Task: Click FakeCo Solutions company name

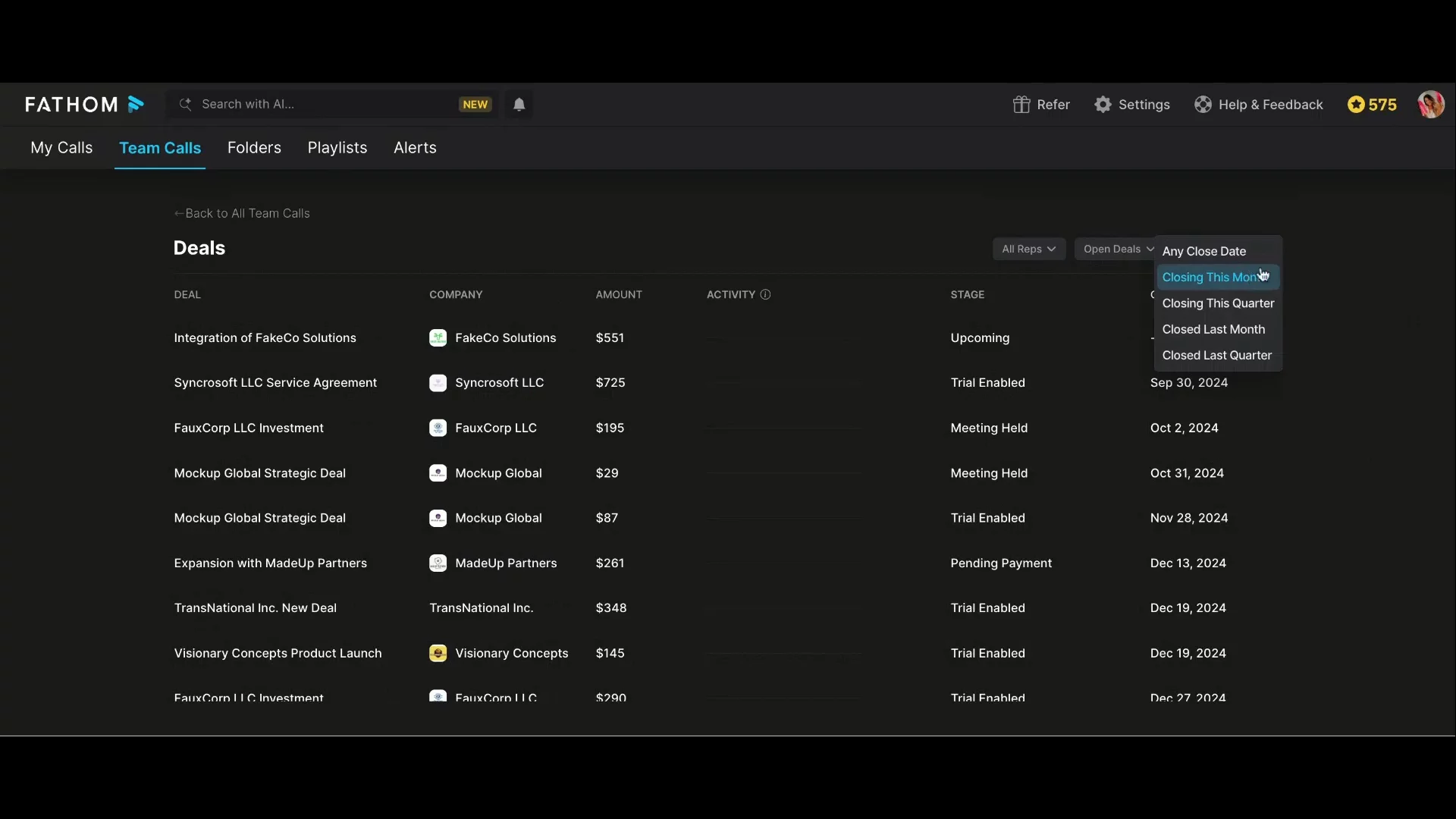Action: click(x=505, y=338)
